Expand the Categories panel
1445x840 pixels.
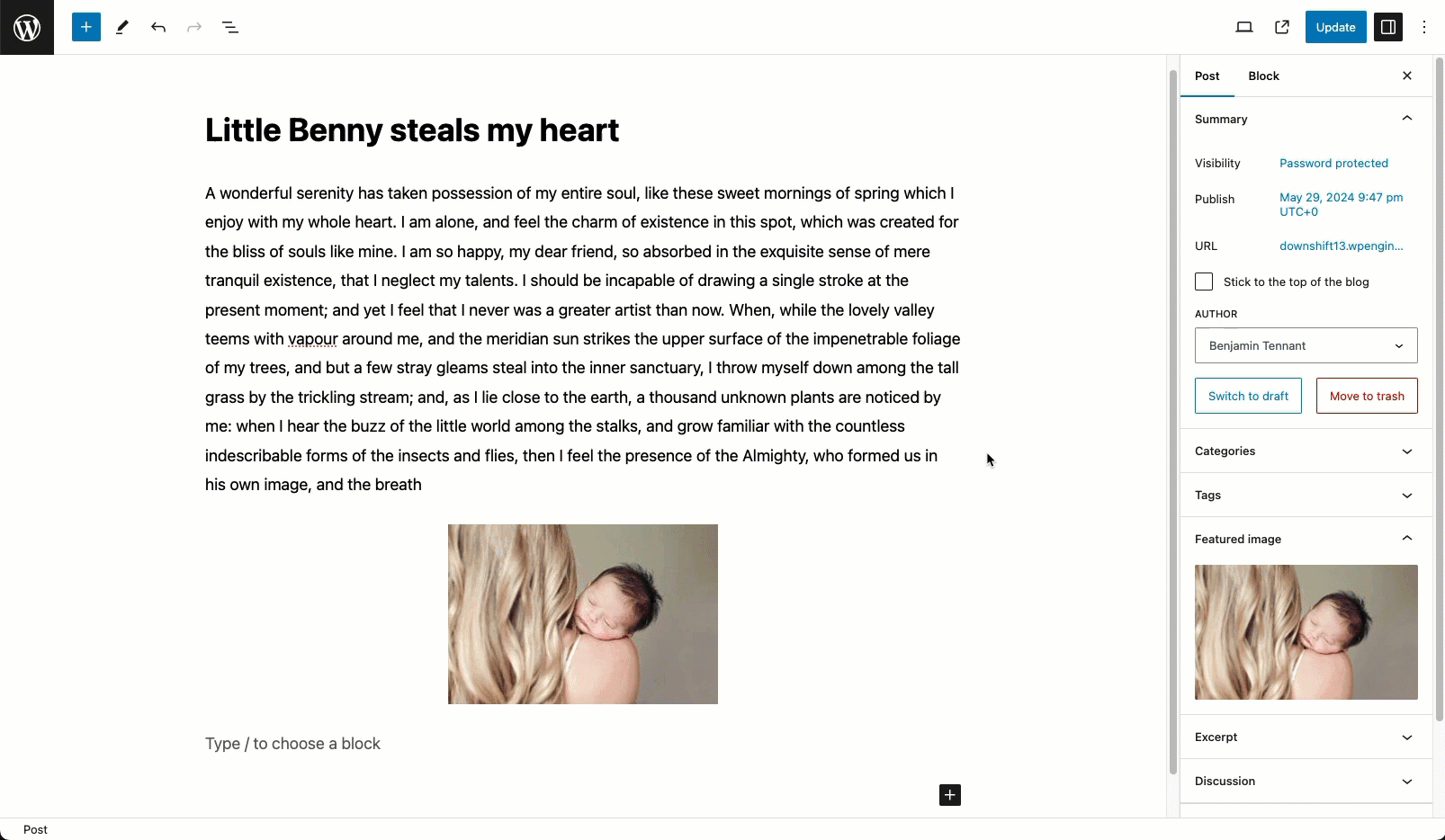click(1306, 451)
